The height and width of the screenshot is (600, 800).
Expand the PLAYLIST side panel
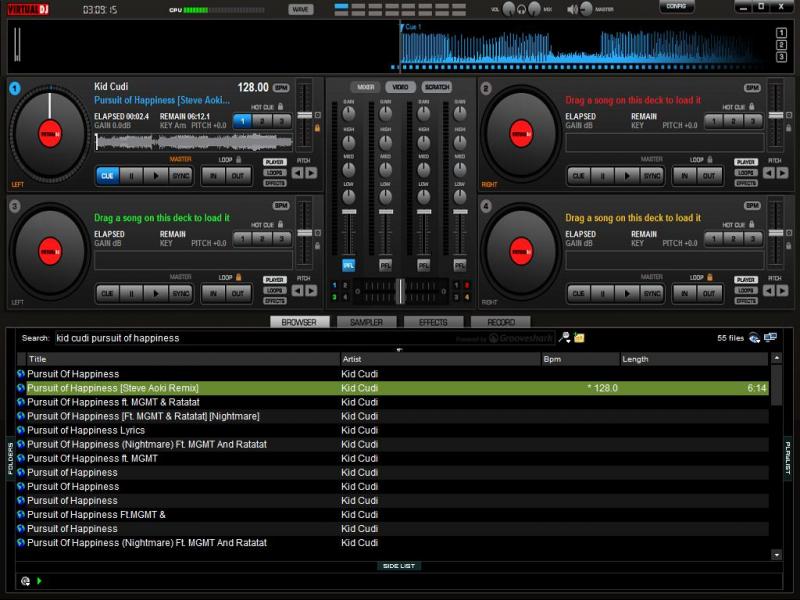point(788,458)
